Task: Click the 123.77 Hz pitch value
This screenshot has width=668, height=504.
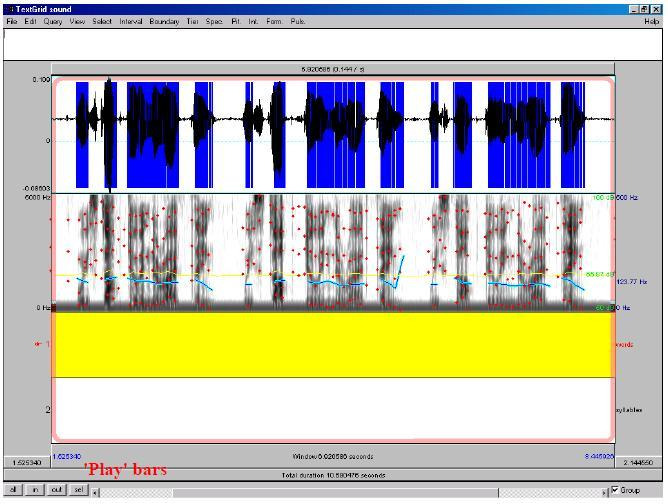Action: point(632,281)
